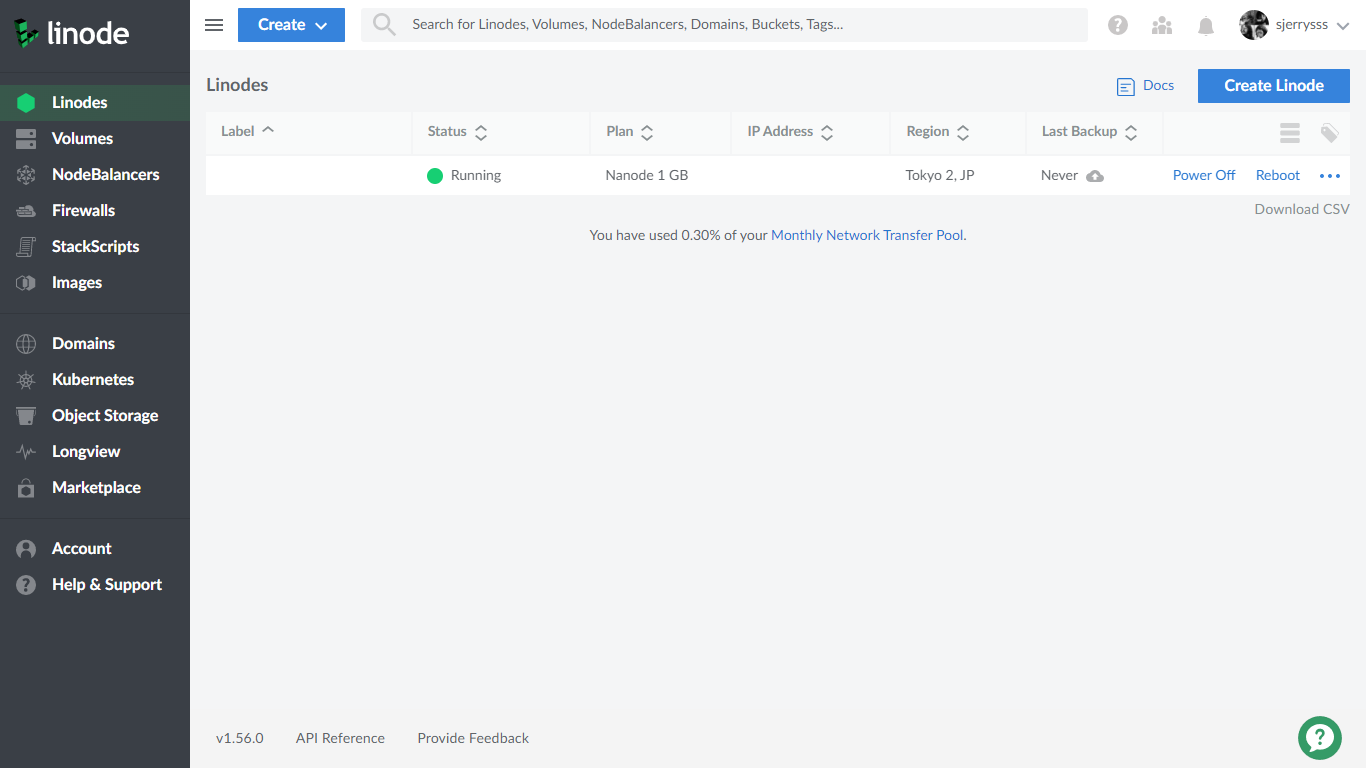Sort the table by IP Address column
1366x768 pixels.
coord(791,131)
